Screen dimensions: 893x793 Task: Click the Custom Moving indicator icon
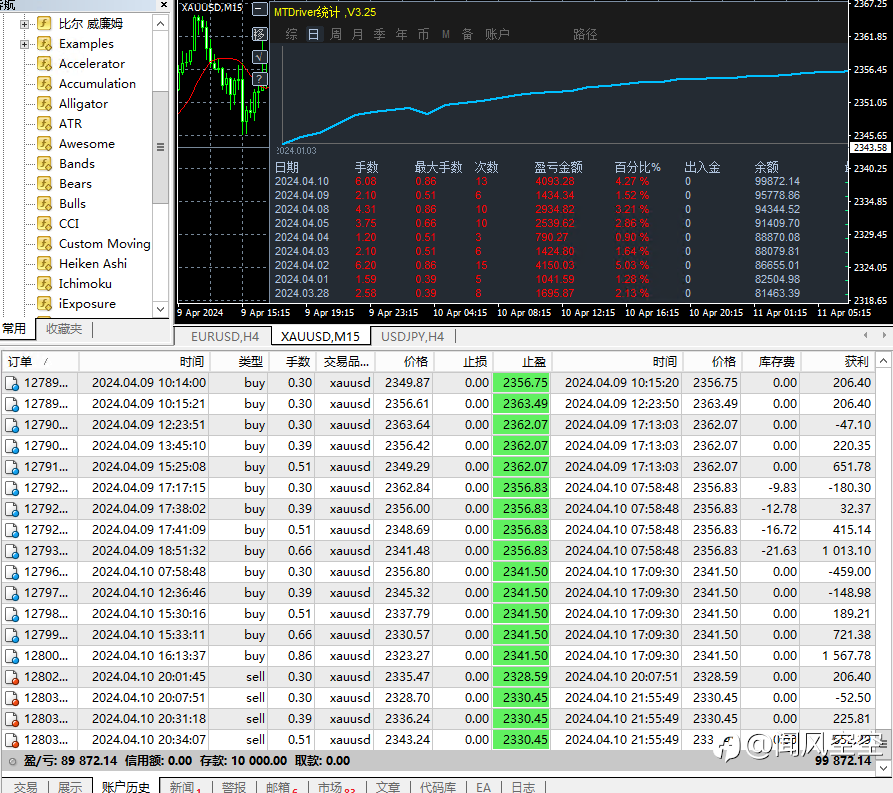(44, 244)
